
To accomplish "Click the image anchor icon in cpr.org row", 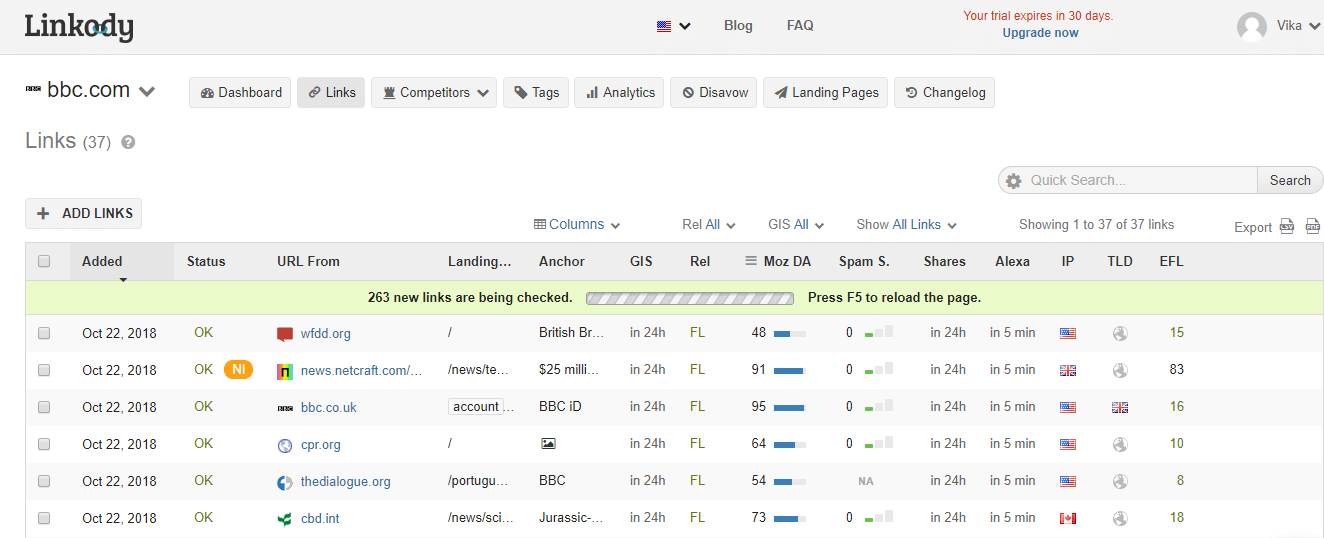I will 548,444.
